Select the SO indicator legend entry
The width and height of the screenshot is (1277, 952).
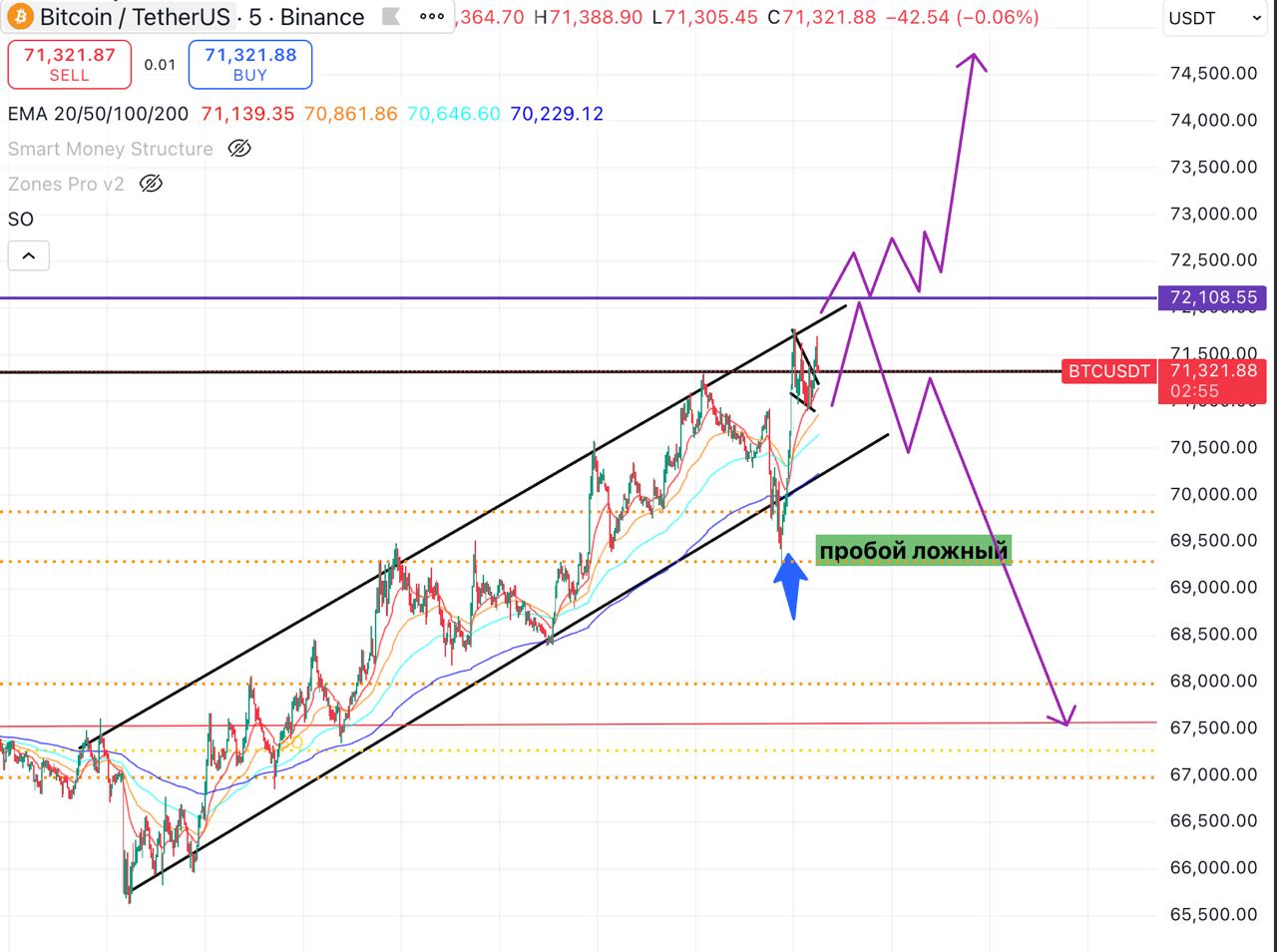(21, 220)
